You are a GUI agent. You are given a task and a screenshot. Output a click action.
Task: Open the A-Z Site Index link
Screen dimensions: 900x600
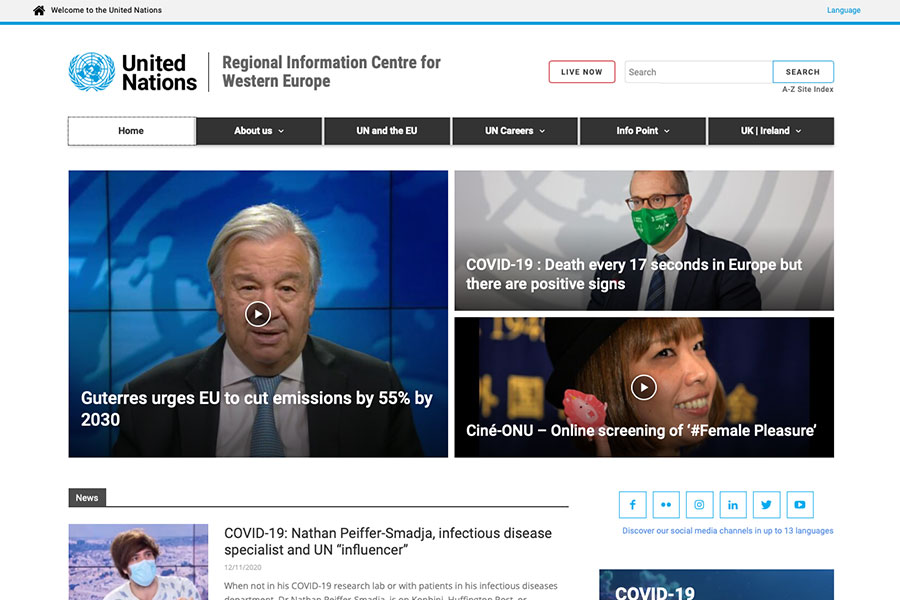808,90
